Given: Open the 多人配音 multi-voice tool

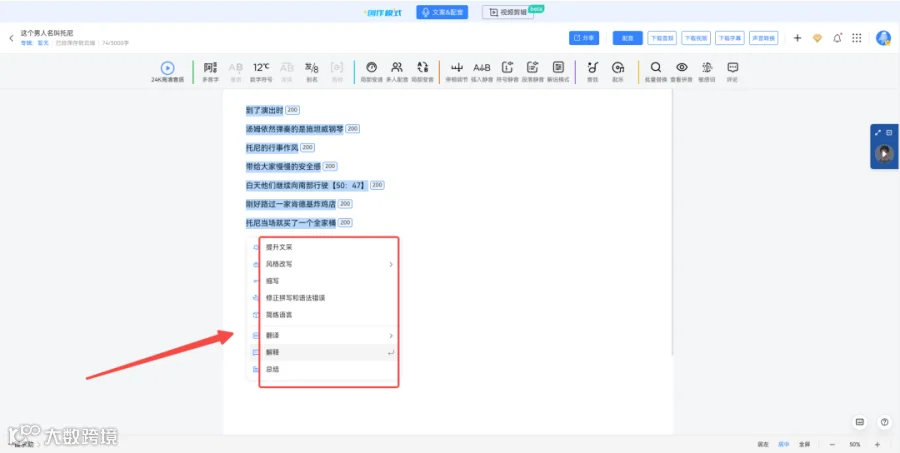Looking at the screenshot, I should click(397, 68).
